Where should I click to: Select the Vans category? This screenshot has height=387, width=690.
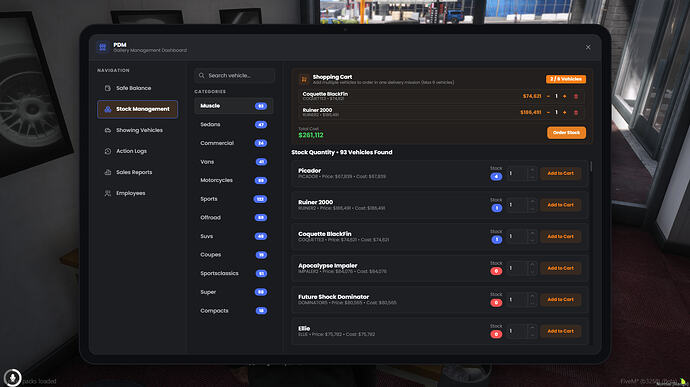234,162
